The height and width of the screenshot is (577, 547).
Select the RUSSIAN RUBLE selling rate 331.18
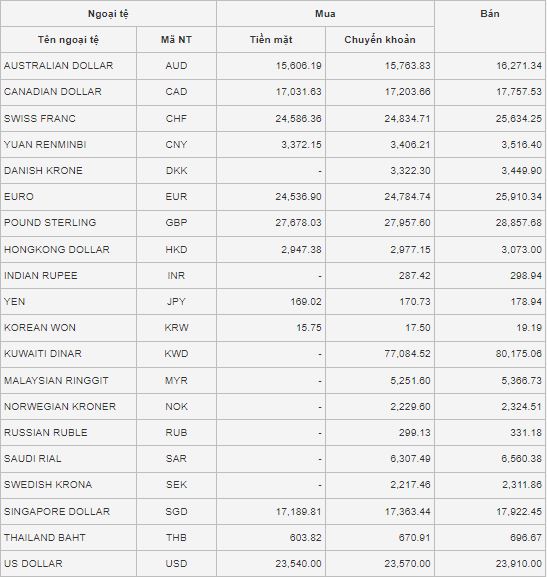[x=526, y=432]
